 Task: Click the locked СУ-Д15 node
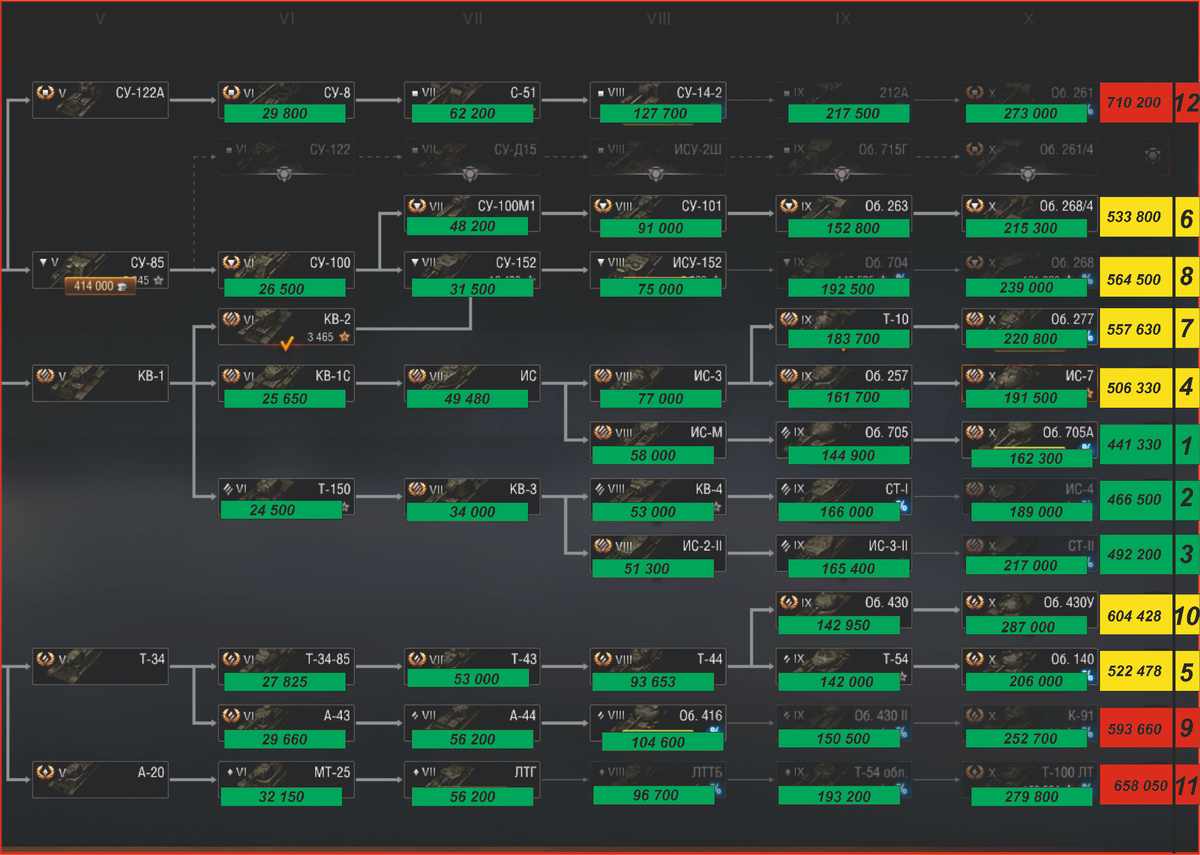click(472, 156)
